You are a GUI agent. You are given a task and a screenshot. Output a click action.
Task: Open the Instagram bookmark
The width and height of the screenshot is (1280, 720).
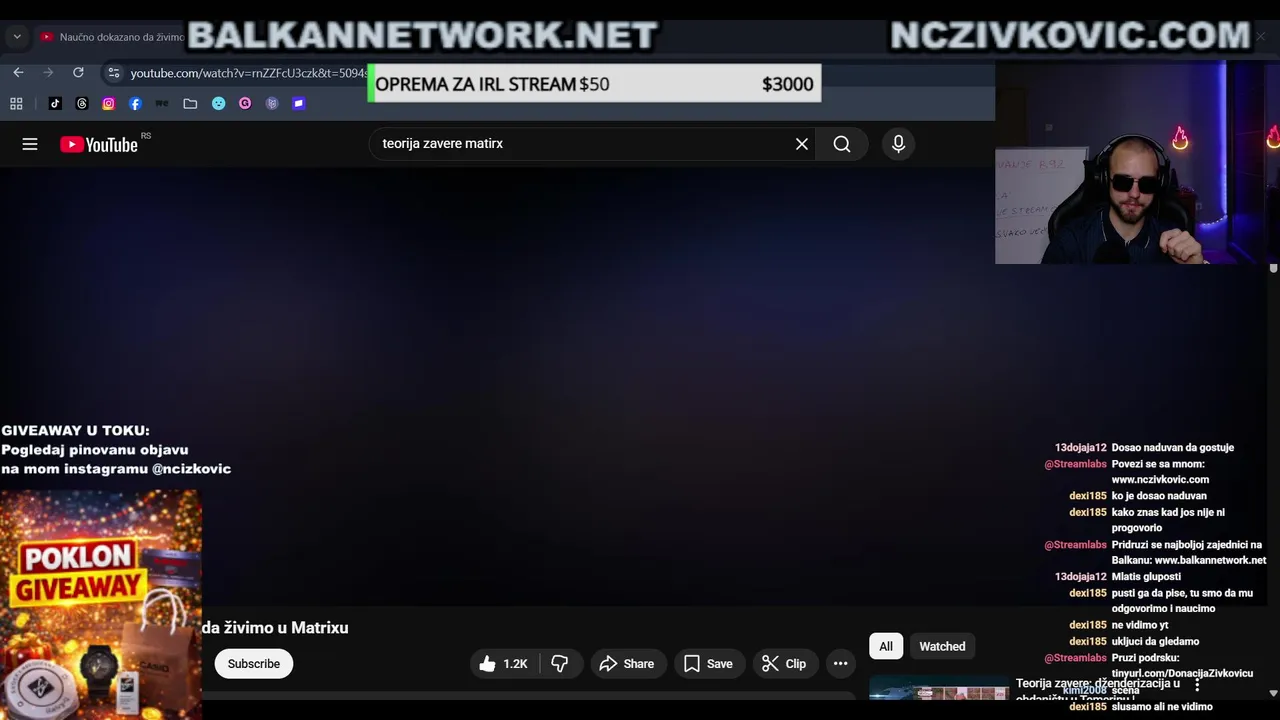coord(108,103)
